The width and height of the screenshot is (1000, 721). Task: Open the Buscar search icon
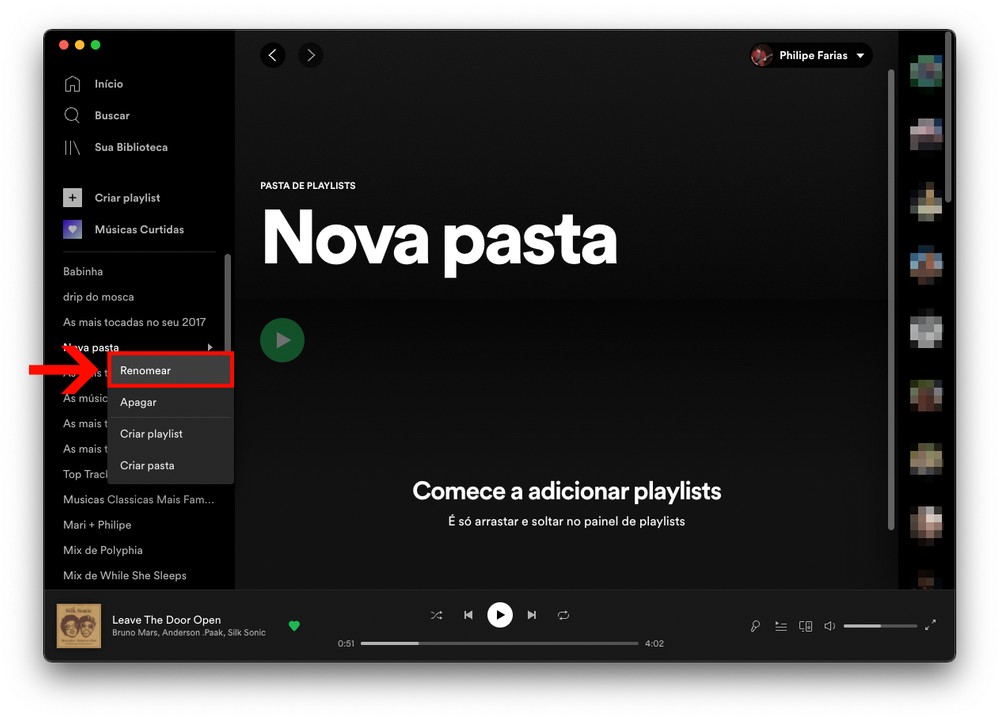[x=72, y=115]
